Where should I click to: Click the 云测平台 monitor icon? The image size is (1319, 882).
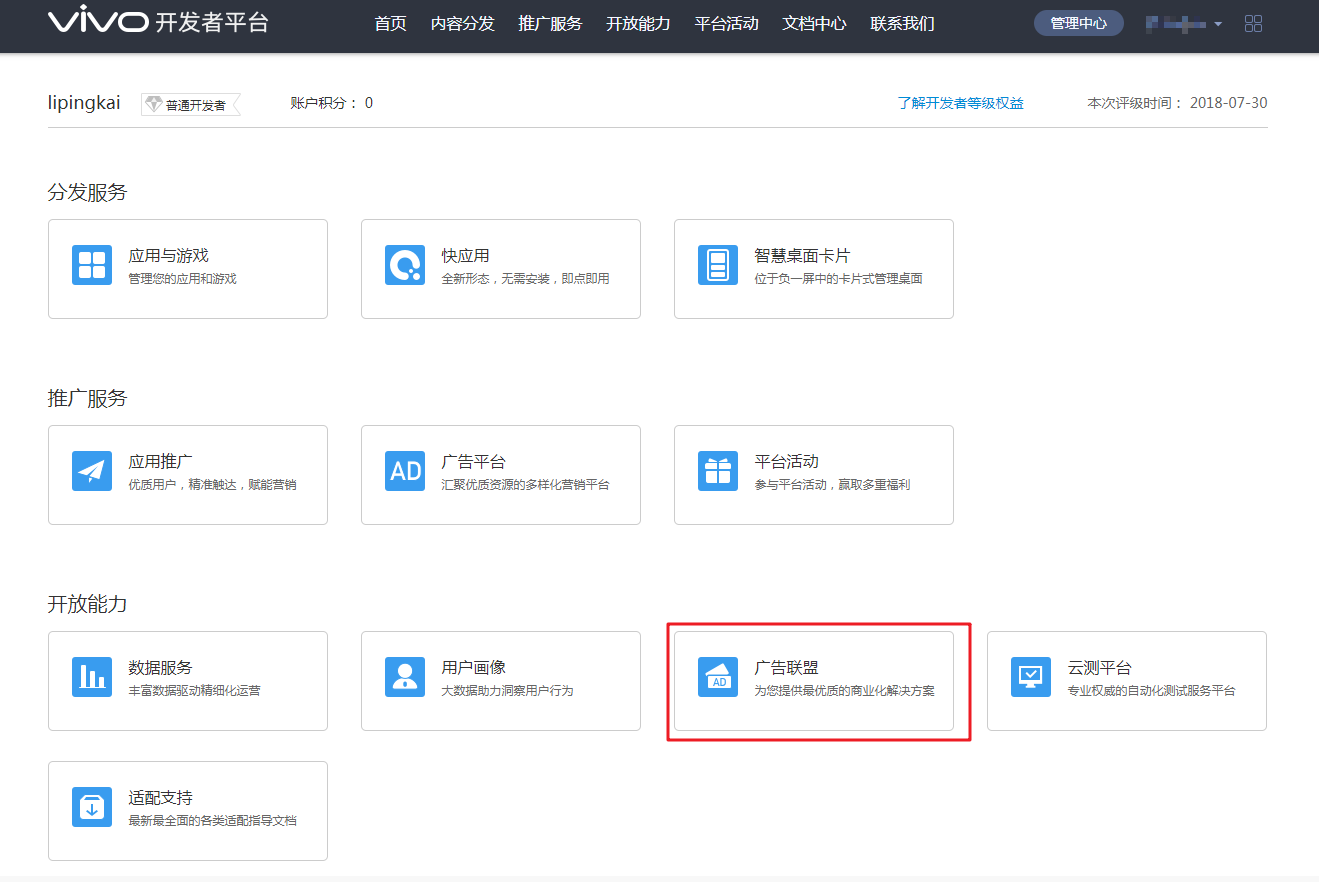(1030, 677)
